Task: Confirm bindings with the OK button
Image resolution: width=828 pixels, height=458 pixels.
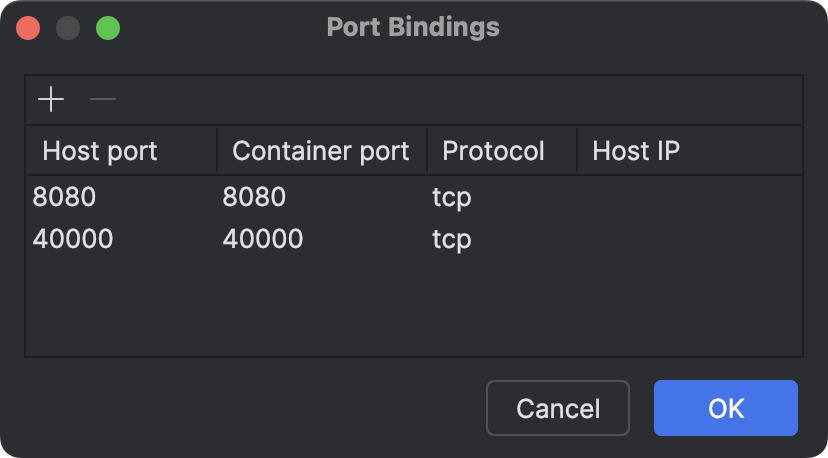Action: click(725, 408)
